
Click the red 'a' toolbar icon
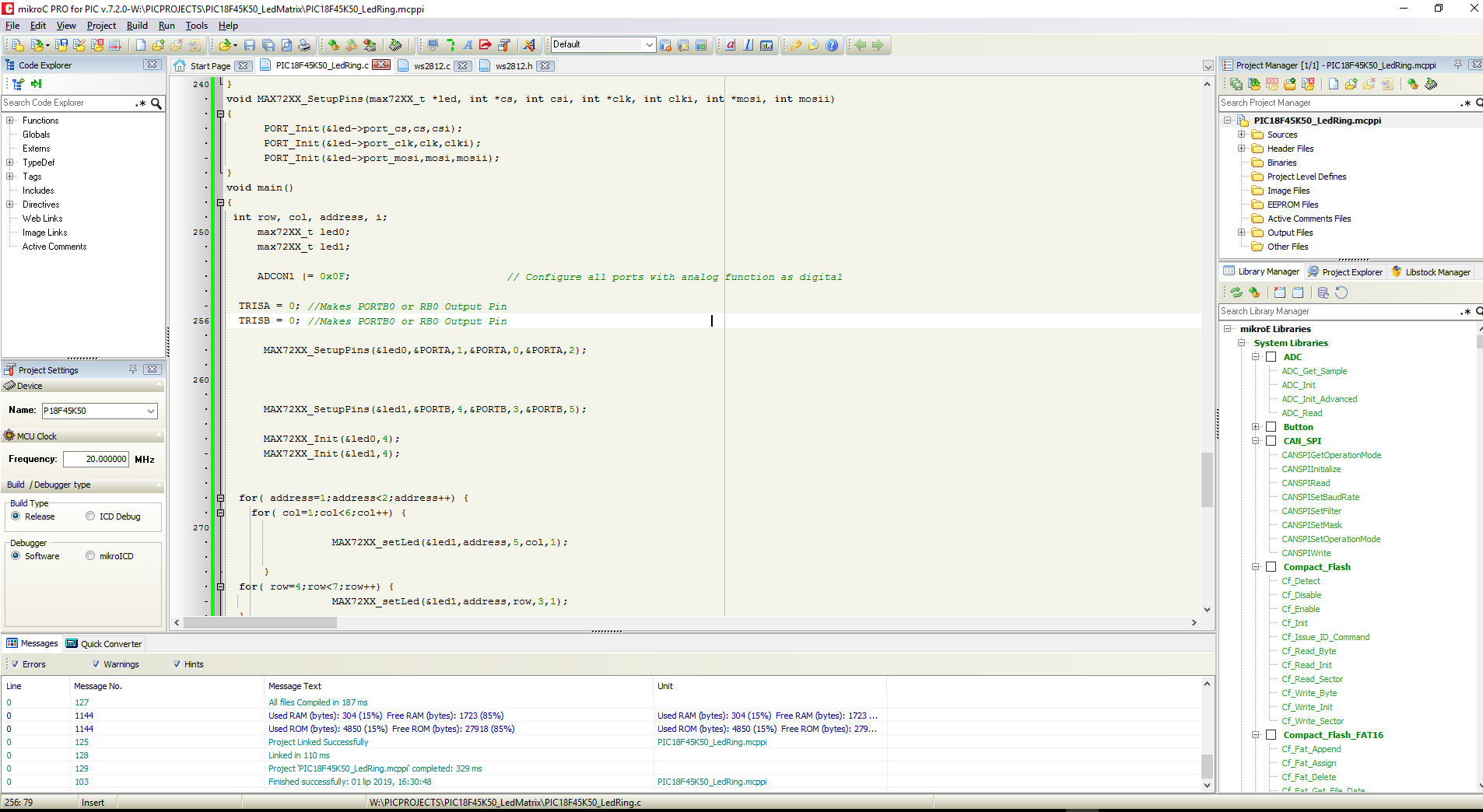click(731, 45)
